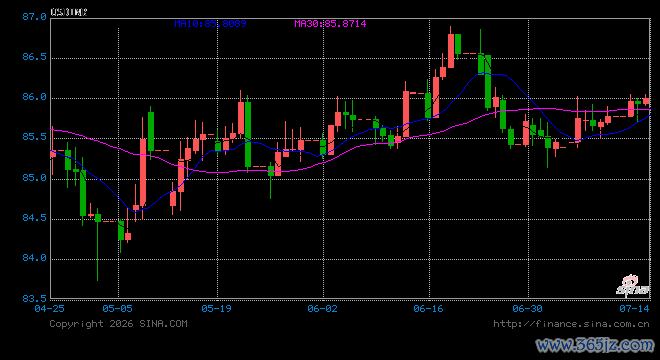Click the 85.5 price axis label
The image size is (660, 360).
(x=34, y=137)
